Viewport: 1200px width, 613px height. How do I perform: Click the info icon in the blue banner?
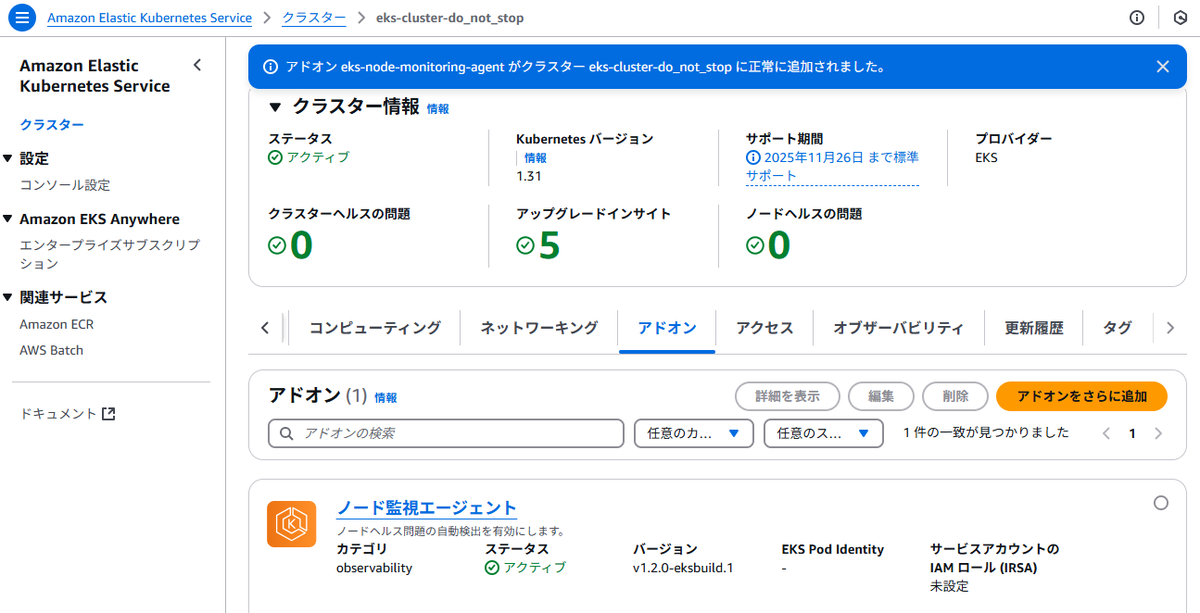pyautogui.click(x=270, y=67)
